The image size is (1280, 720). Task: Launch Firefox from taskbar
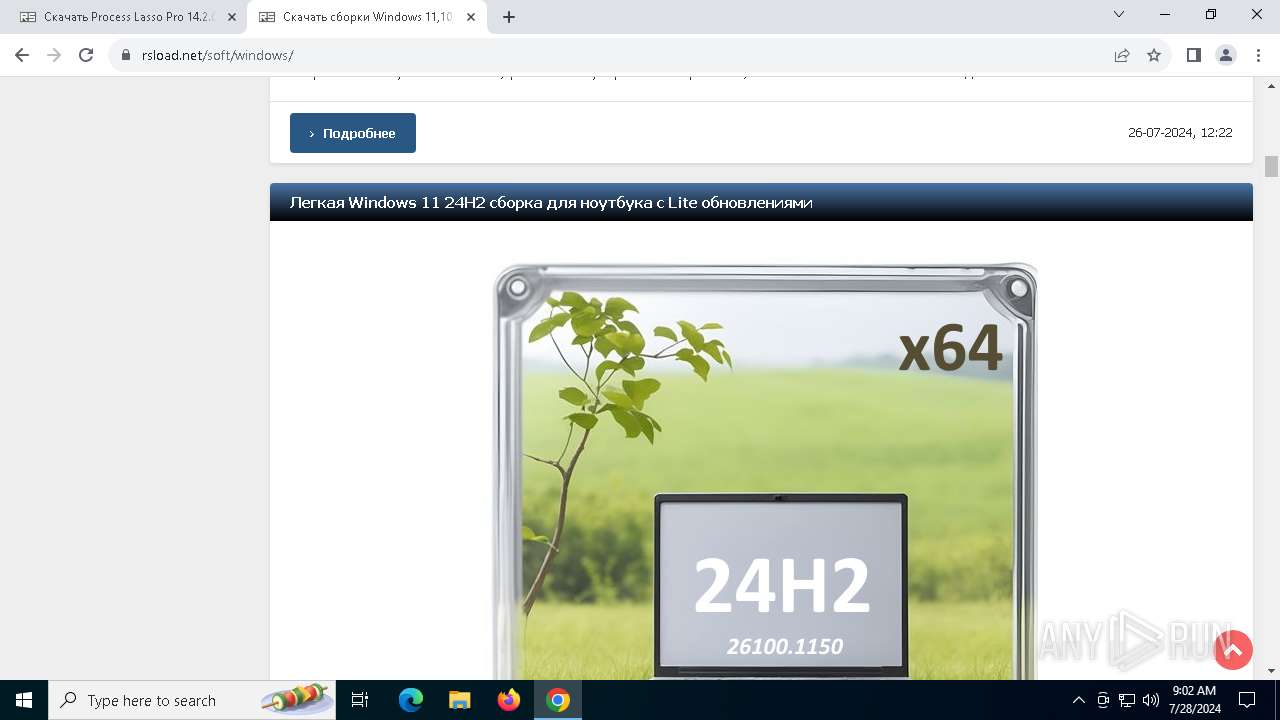tap(509, 700)
